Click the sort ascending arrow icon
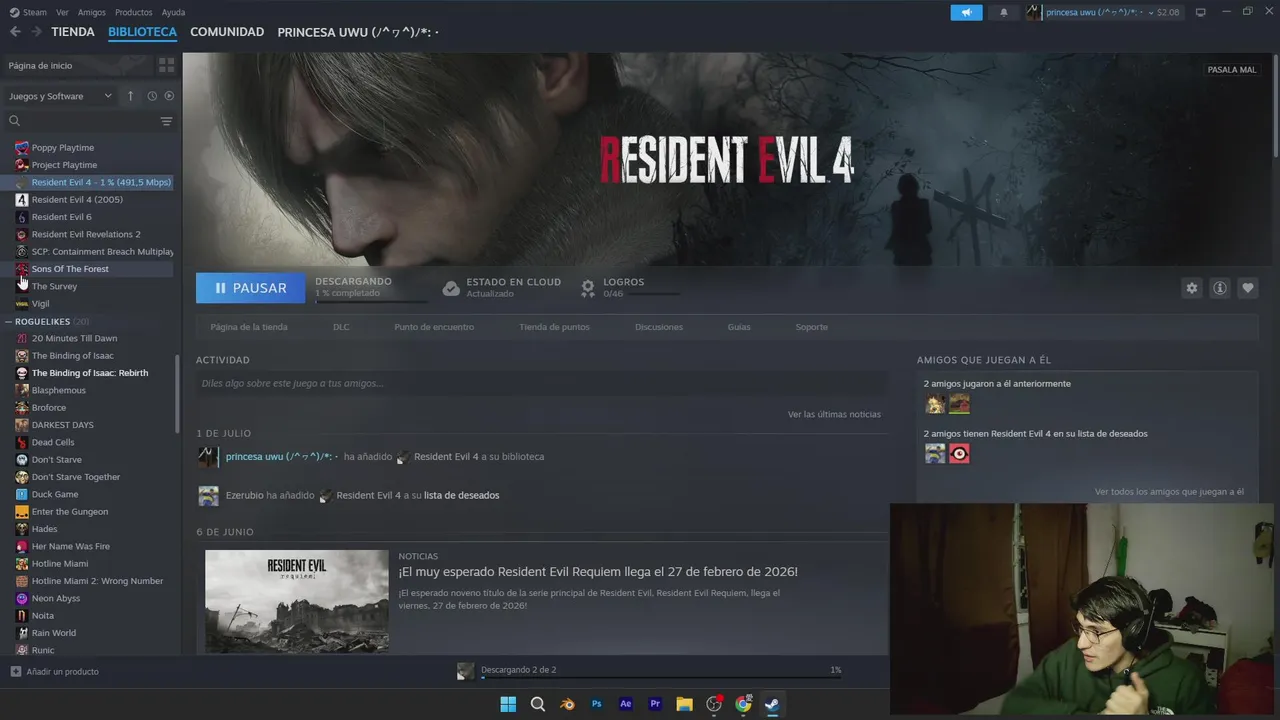Viewport: 1280px width, 720px height. [x=130, y=96]
